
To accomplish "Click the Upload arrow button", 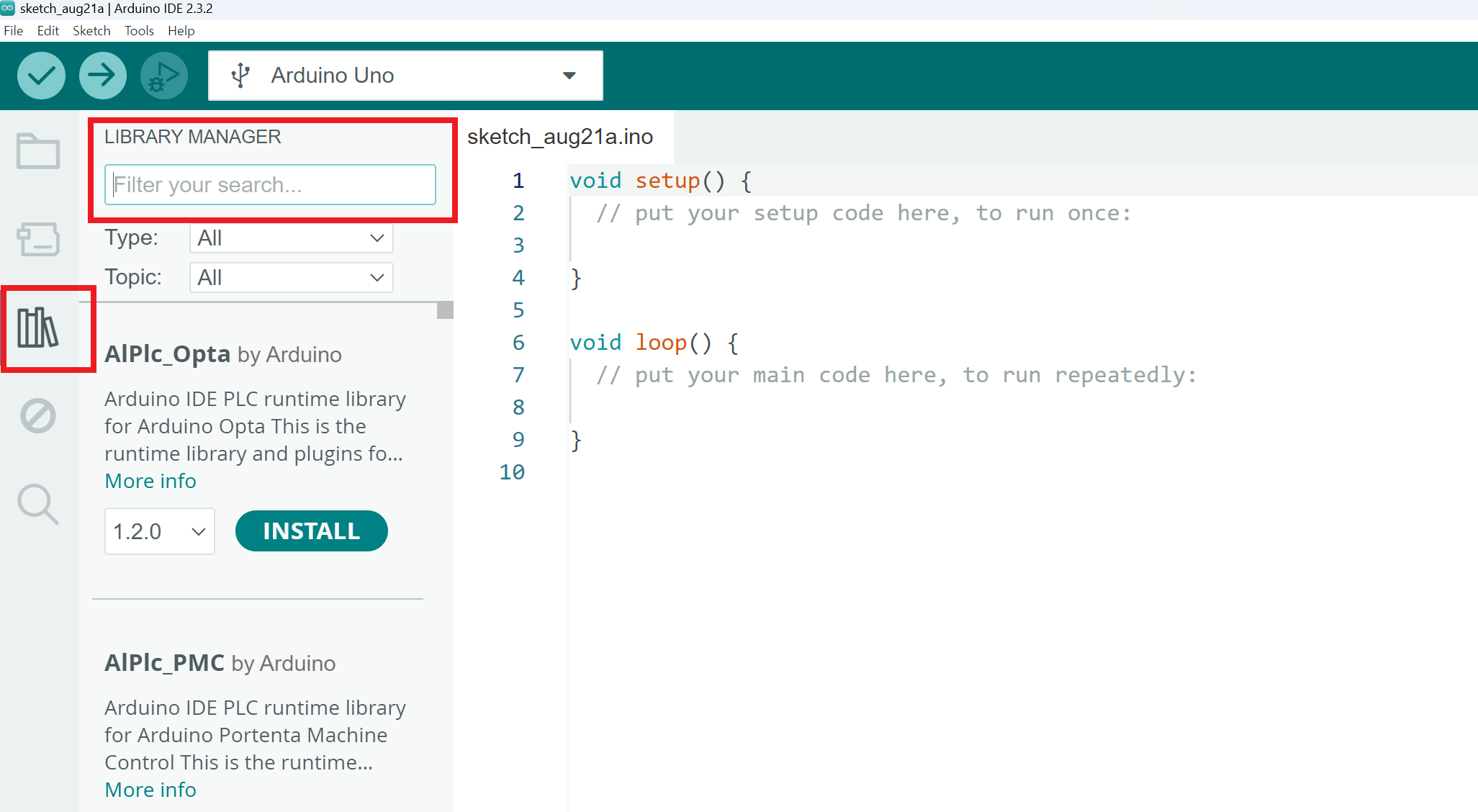I will point(102,76).
